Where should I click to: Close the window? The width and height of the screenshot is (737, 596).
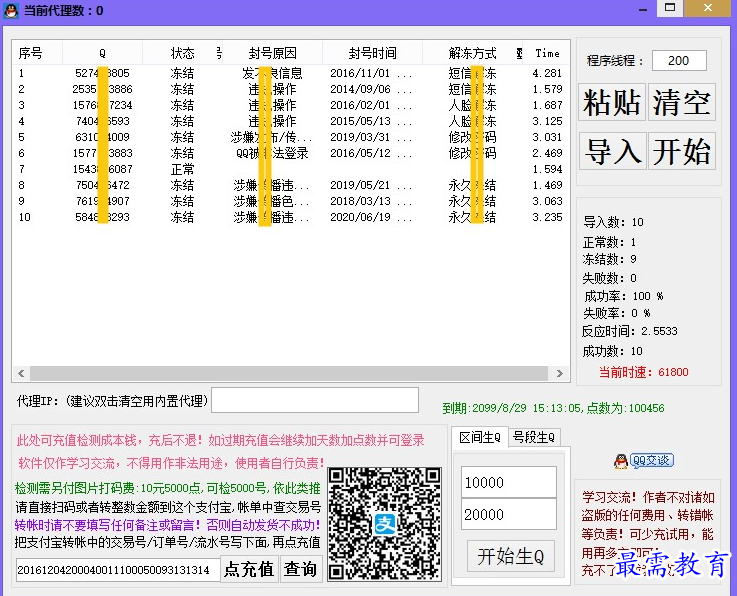point(708,8)
